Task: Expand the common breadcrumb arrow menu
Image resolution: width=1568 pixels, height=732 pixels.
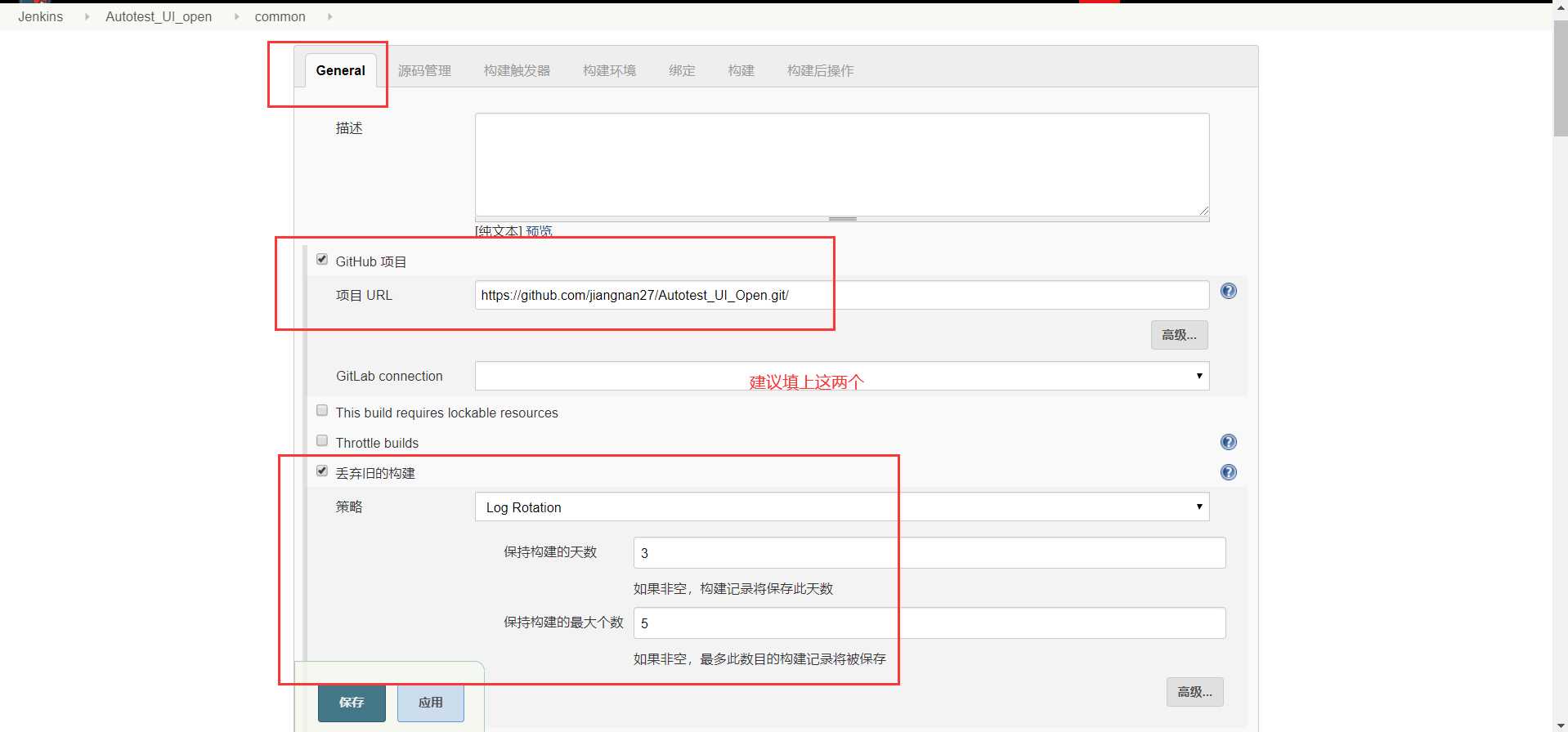Action: click(x=329, y=16)
